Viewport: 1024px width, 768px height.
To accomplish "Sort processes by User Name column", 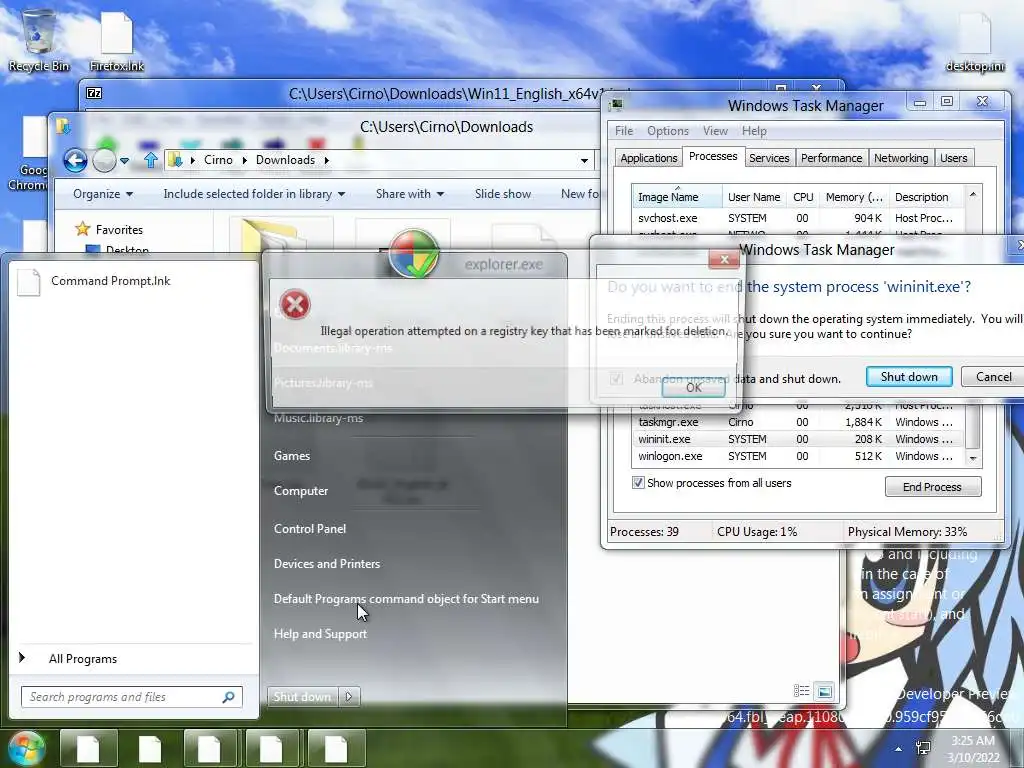I will pos(754,197).
